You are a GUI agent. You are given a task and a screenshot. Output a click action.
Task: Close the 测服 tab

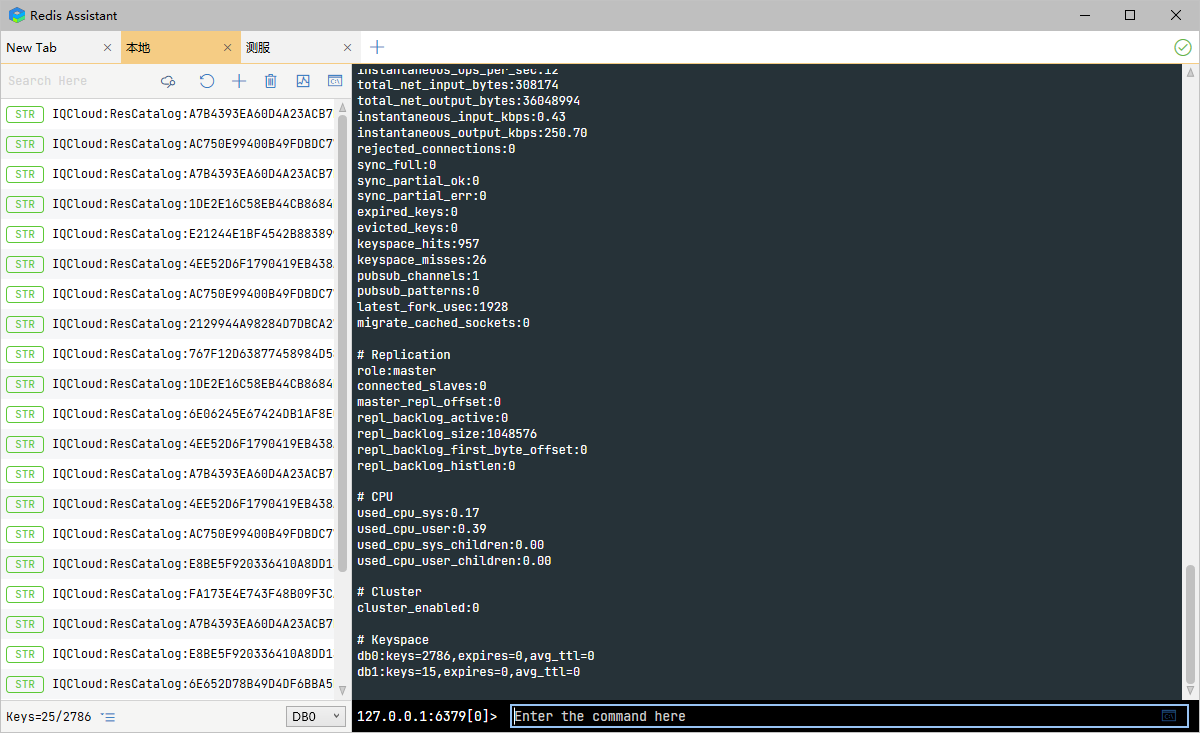pyautogui.click(x=347, y=47)
